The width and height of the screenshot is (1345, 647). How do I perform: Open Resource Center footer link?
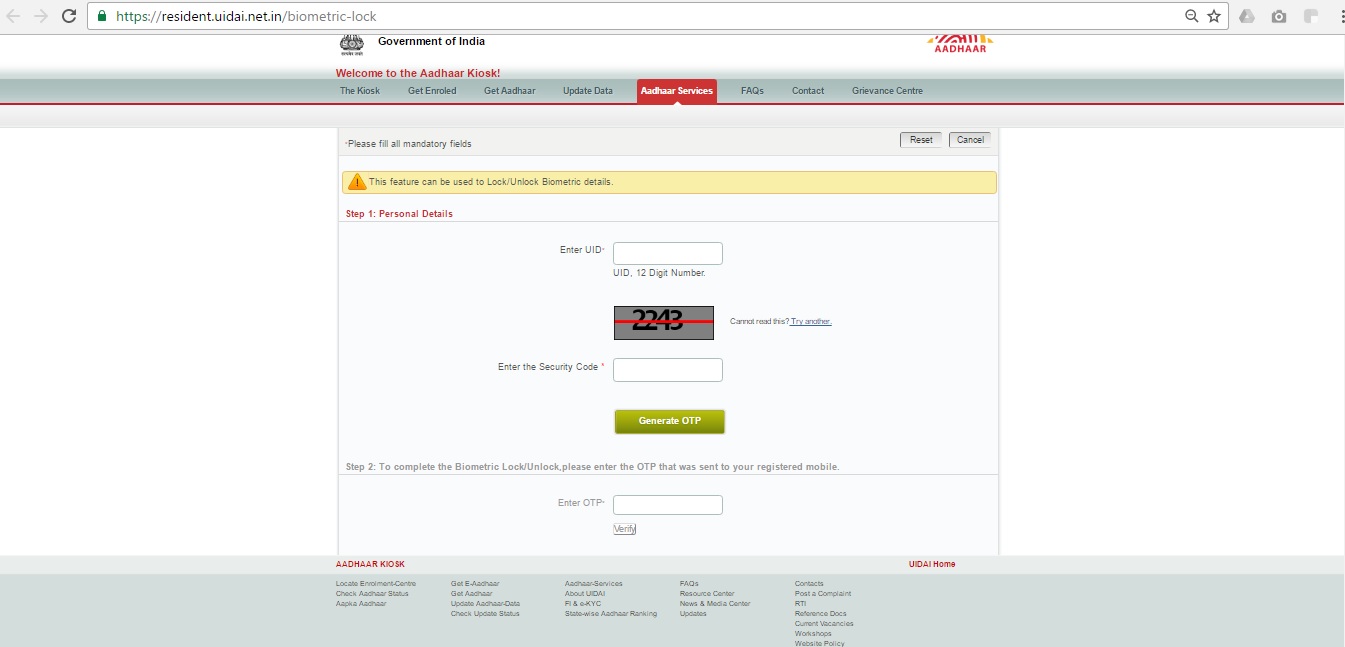707,593
